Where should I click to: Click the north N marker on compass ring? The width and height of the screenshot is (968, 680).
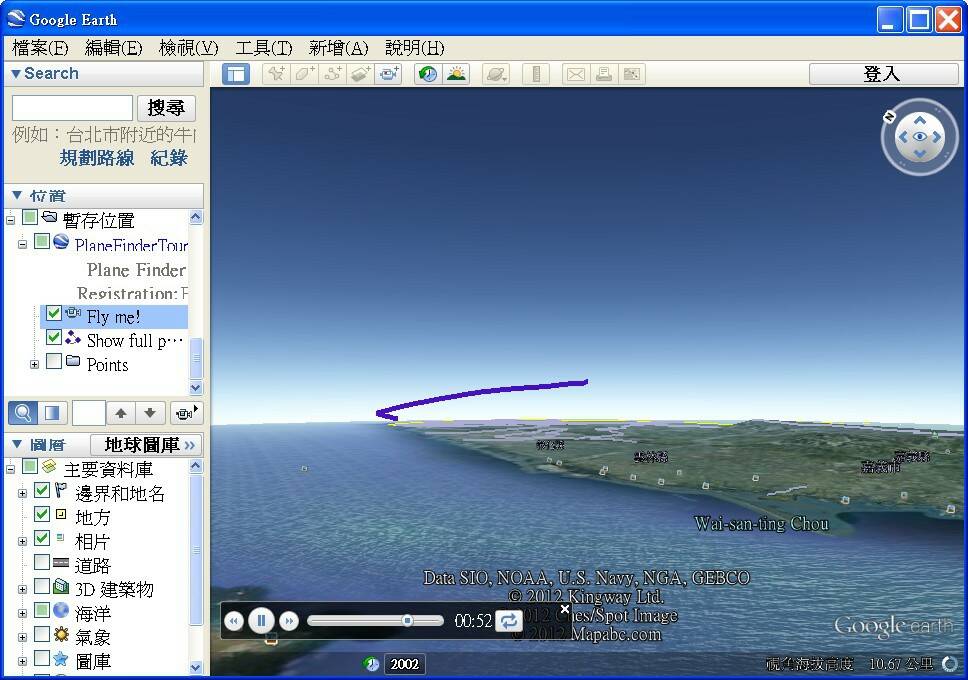coord(889,115)
